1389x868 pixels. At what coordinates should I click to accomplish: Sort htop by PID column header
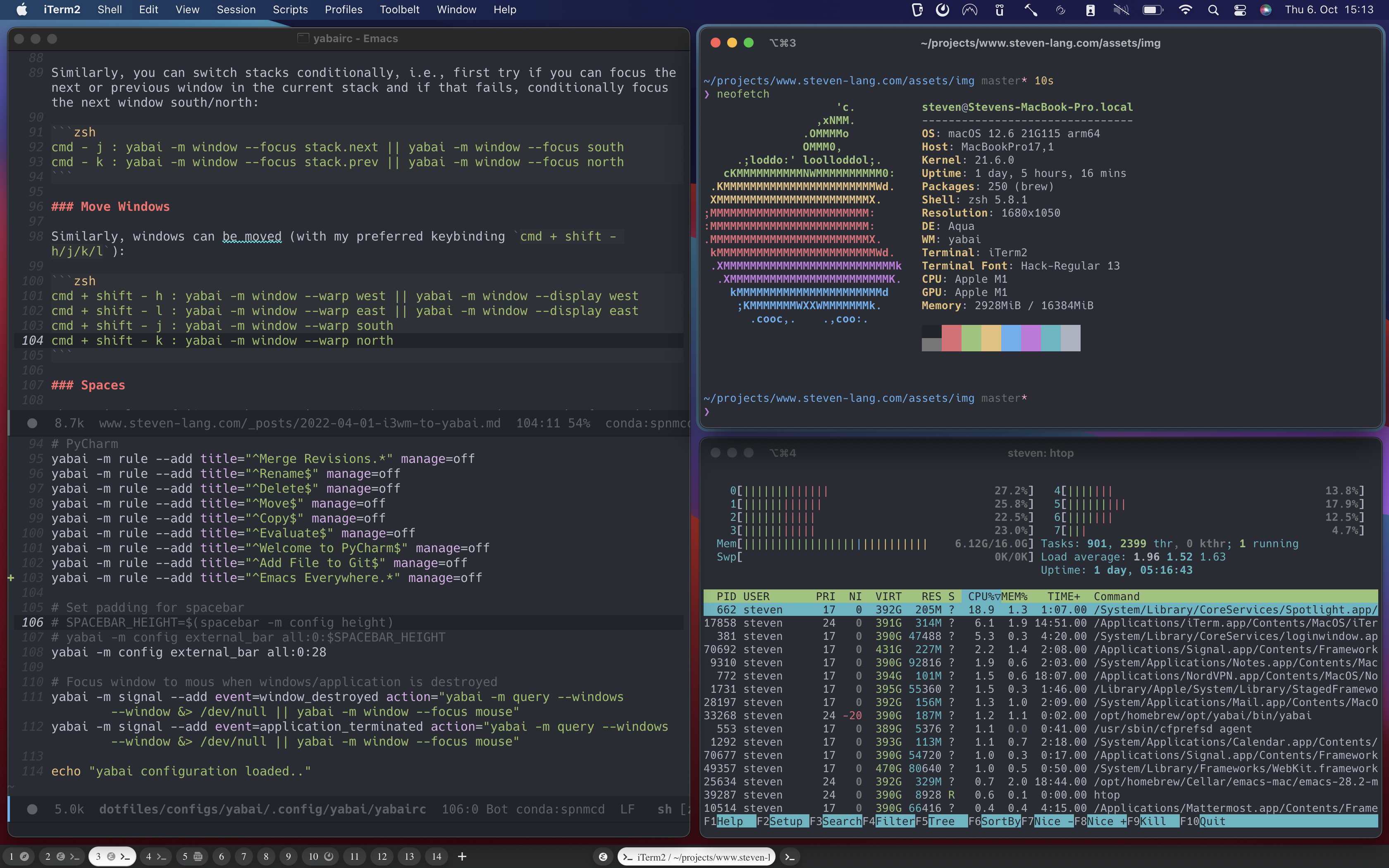pyautogui.click(x=726, y=596)
